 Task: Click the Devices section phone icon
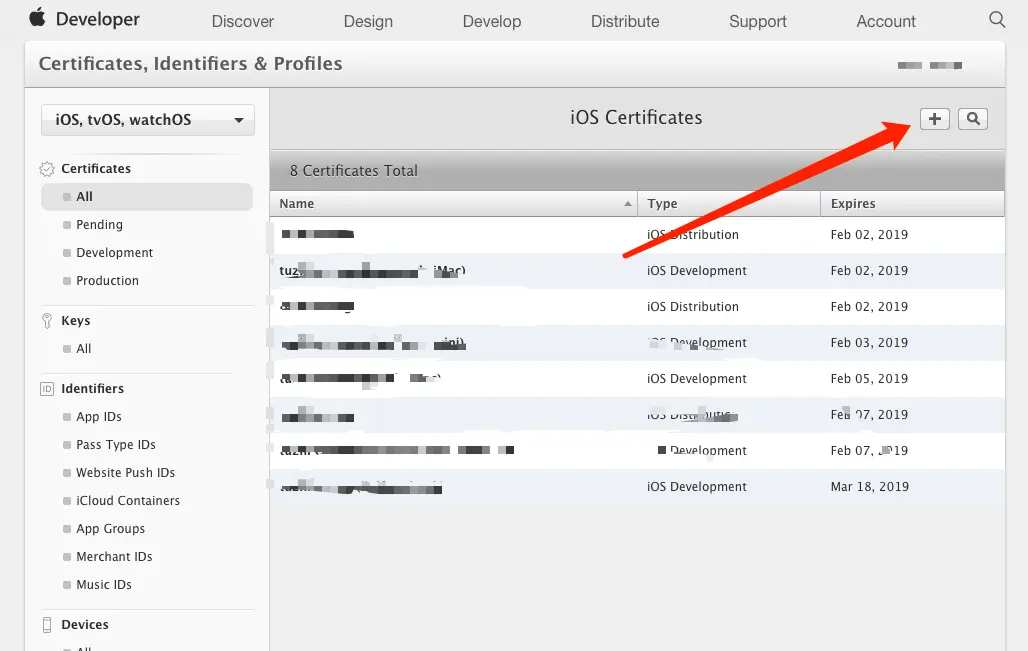47,625
